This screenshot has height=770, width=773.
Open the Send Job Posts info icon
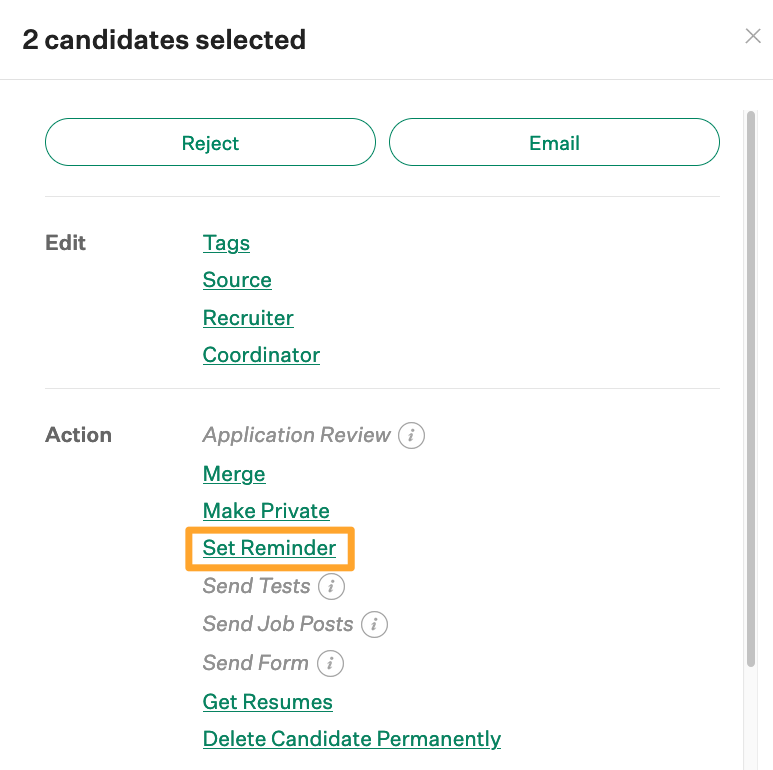point(374,625)
